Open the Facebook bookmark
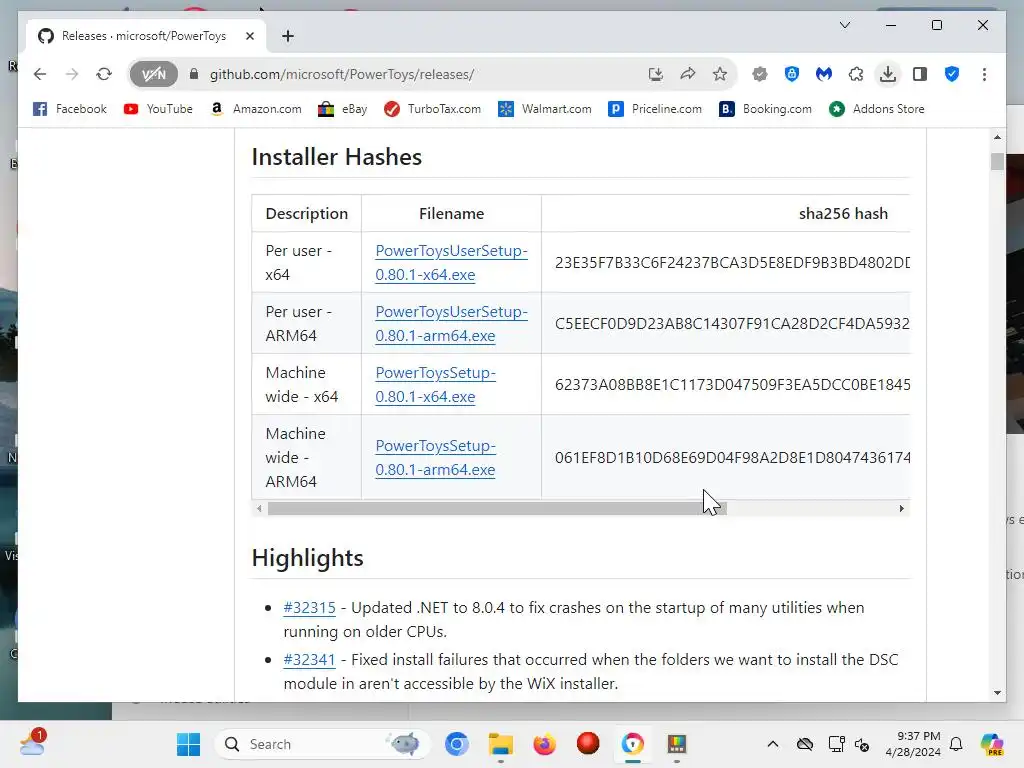 tap(70, 109)
